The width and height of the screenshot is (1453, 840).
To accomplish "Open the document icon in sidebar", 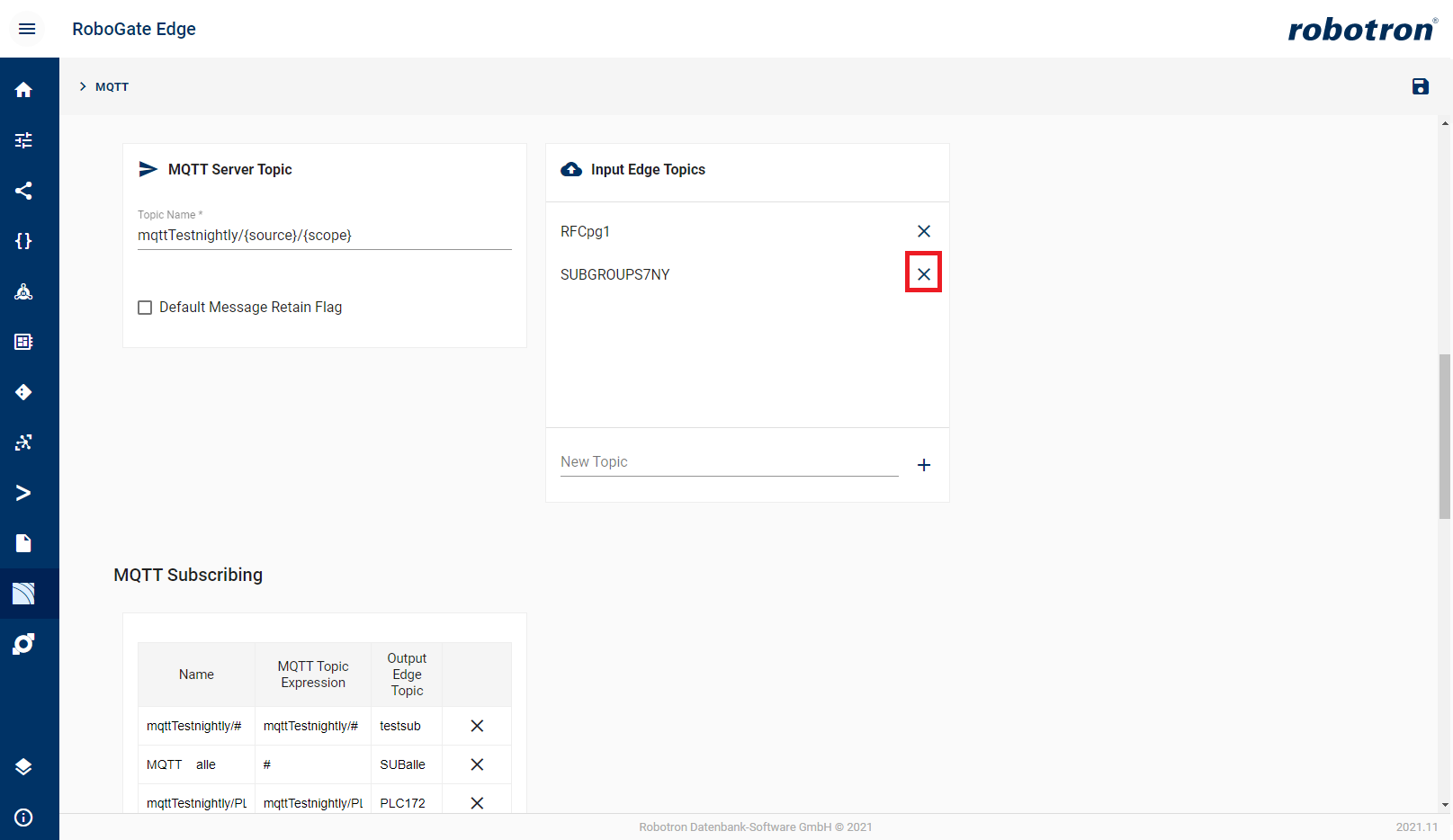I will coord(24,543).
